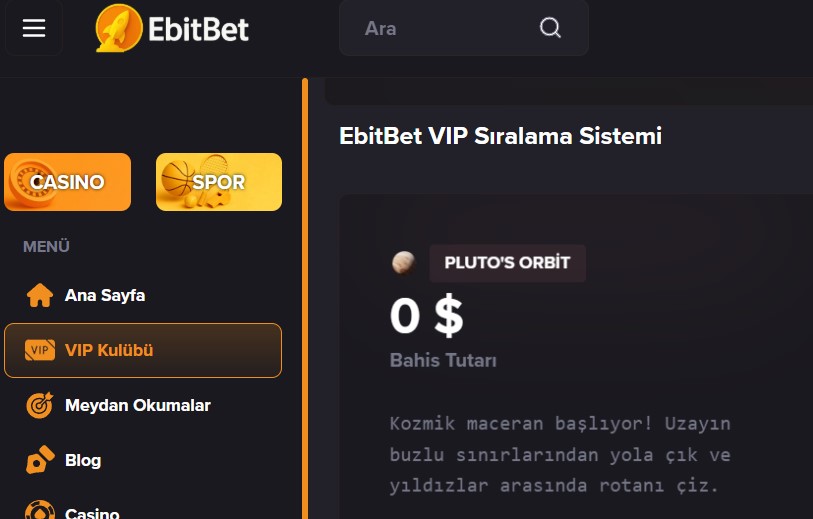Open the Ana Sayfa menu item
This screenshot has width=813, height=519.
[105, 296]
